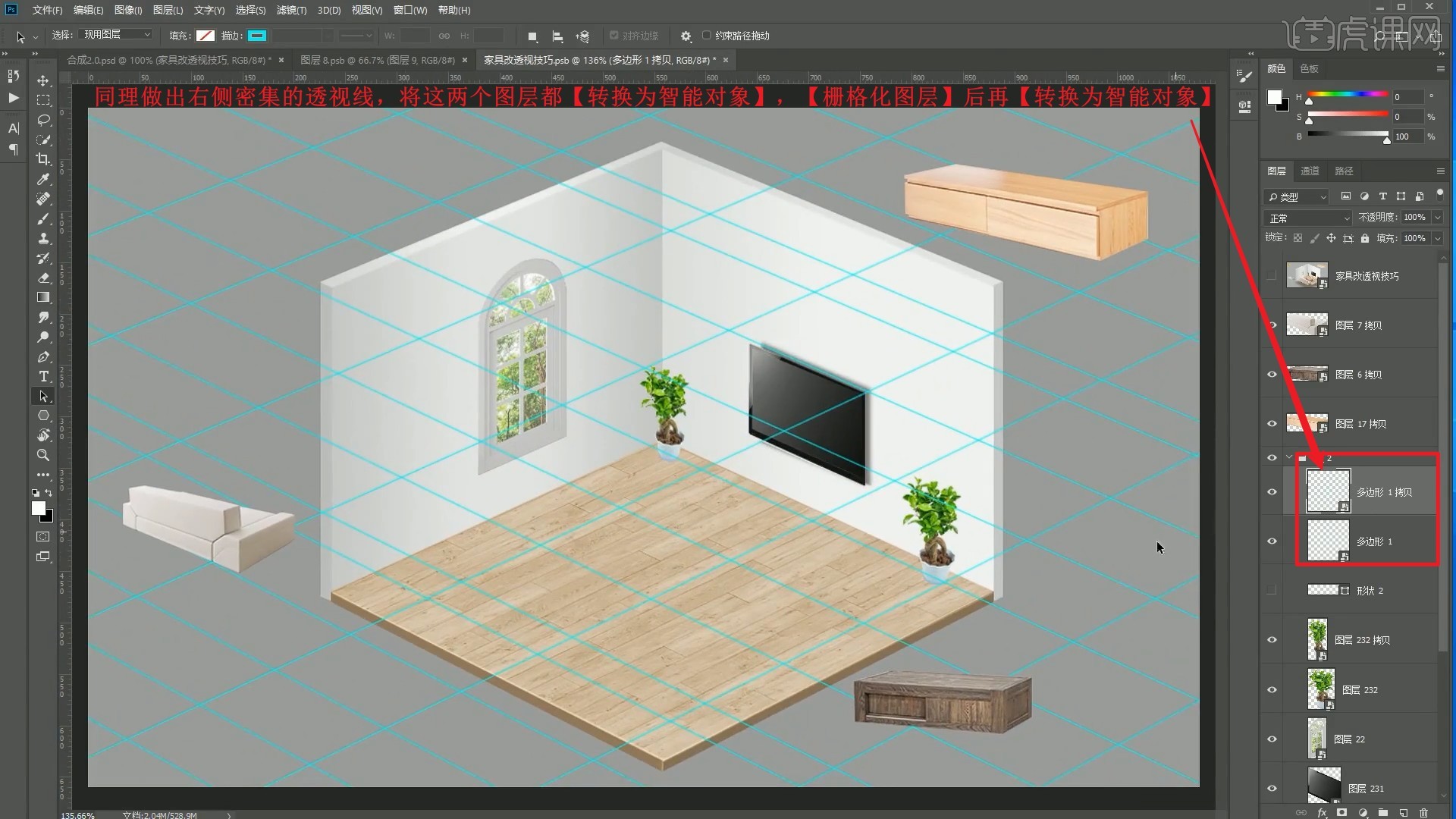This screenshot has height=819, width=1456.
Task: Open path alignment options icon
Action: pyautogui.click(x=557, y=36)
